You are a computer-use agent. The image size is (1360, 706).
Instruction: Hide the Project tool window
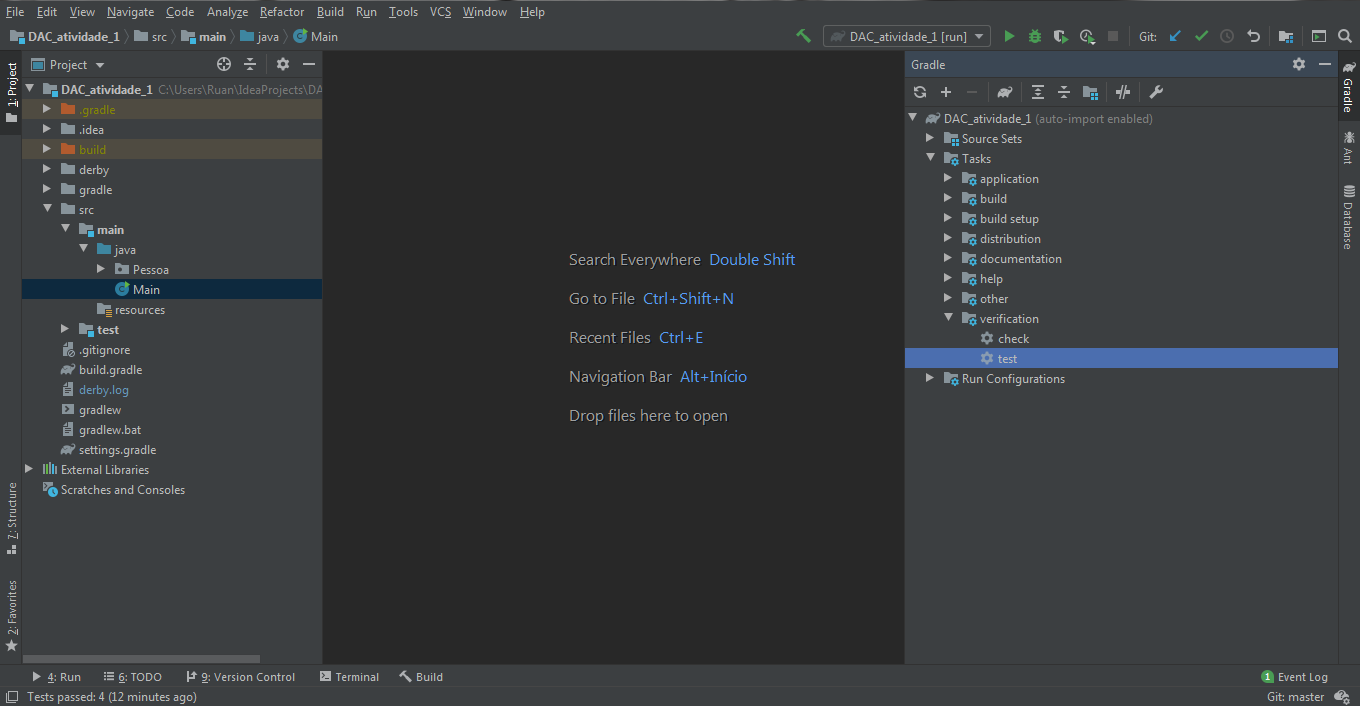[309, 64]
